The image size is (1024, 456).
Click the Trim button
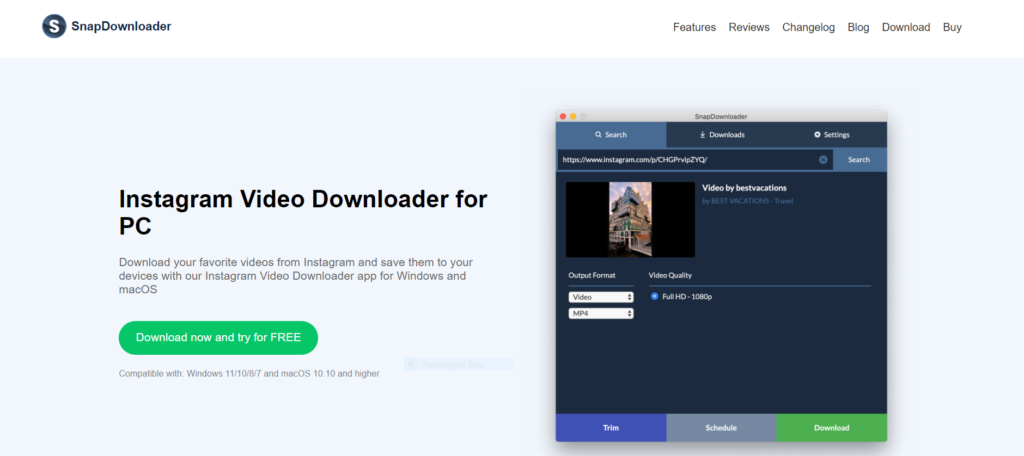pos(611,428)
